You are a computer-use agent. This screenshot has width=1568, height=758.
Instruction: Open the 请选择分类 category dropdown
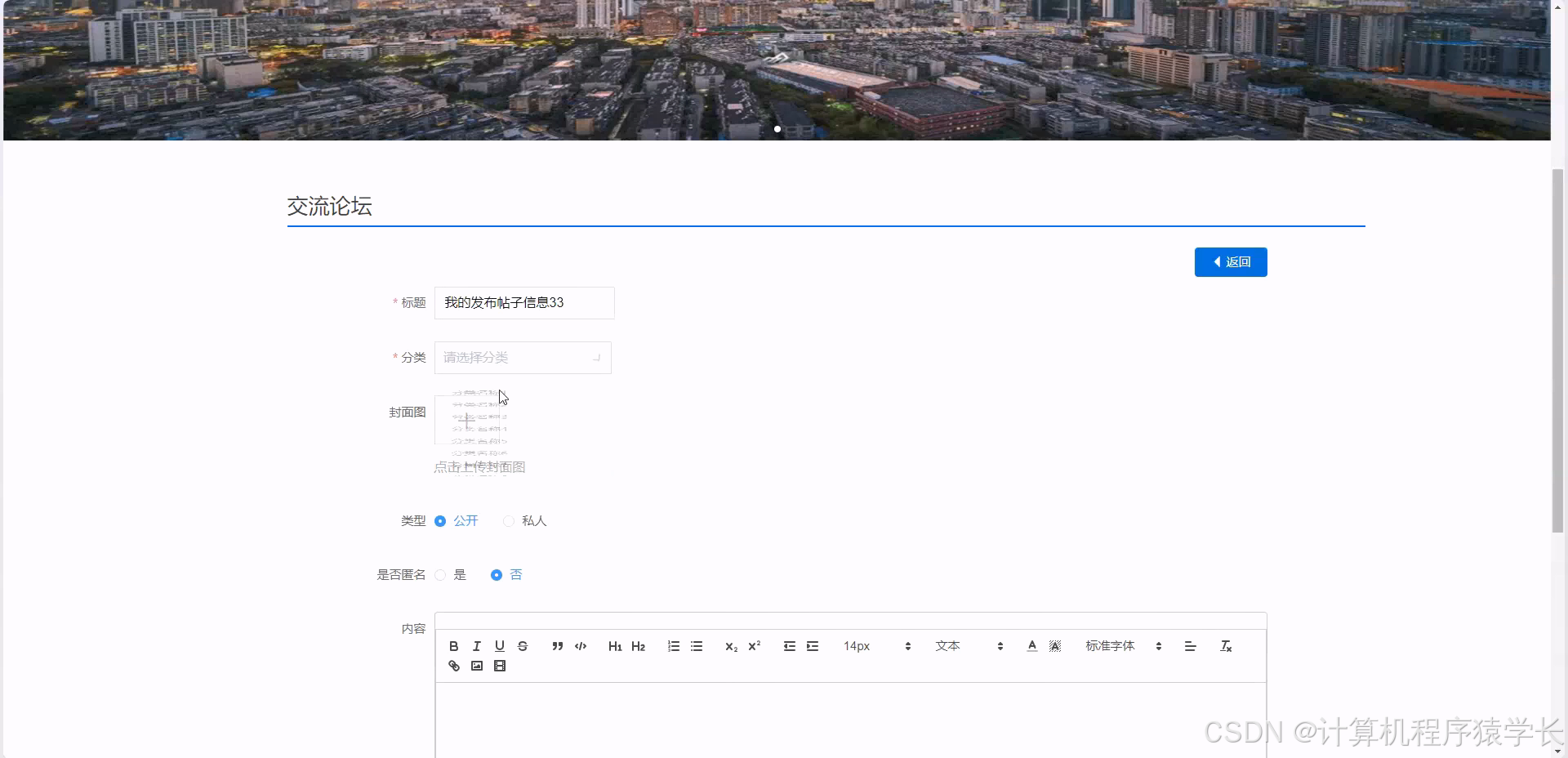(x=522, y=358)
